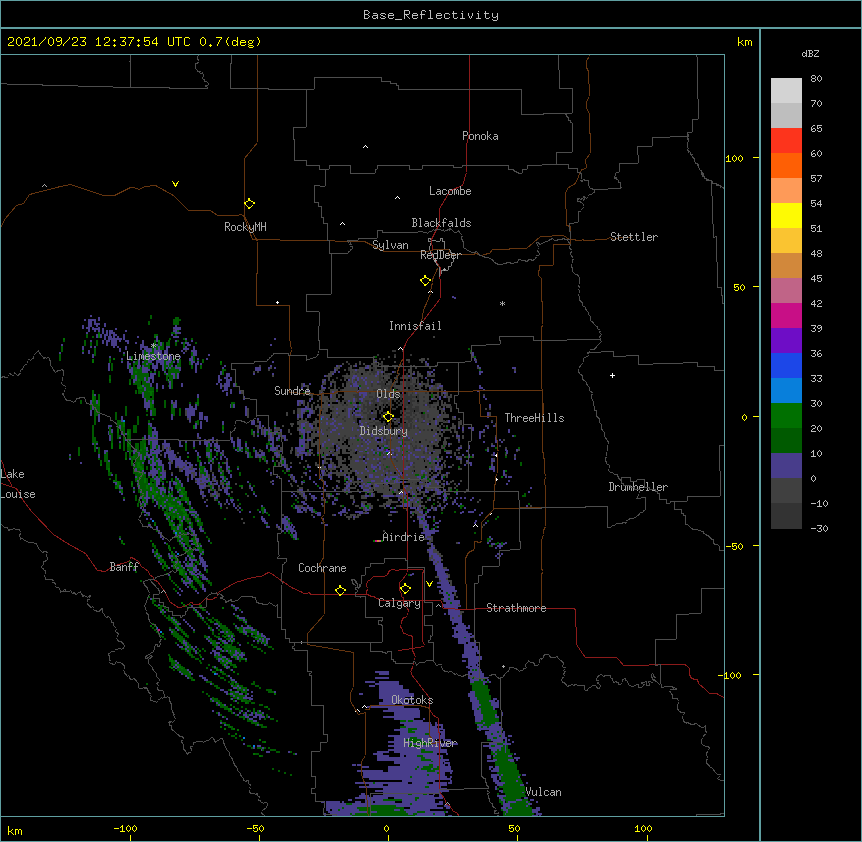Image resolution: width=862 pixels, height=842 pixels.
Task: Pick the red 60-65 dBZ legend swatch
Action: pos(786,140)
